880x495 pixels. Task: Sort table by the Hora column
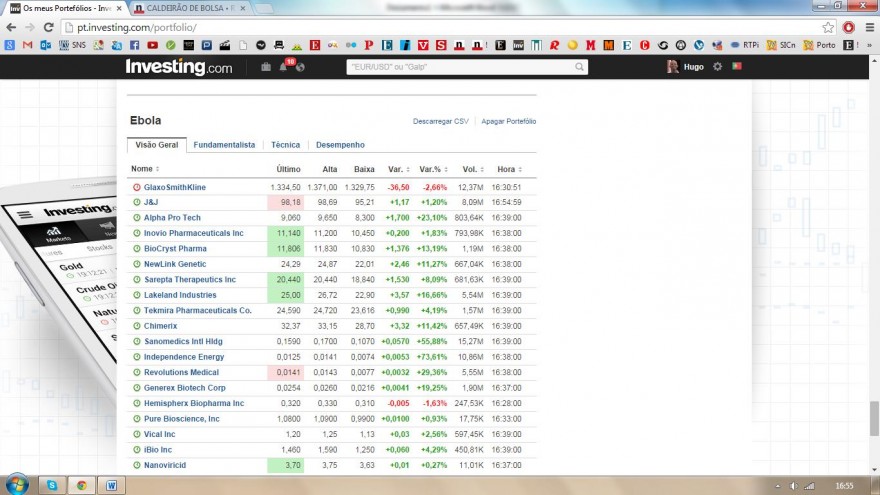pos(510,169)
